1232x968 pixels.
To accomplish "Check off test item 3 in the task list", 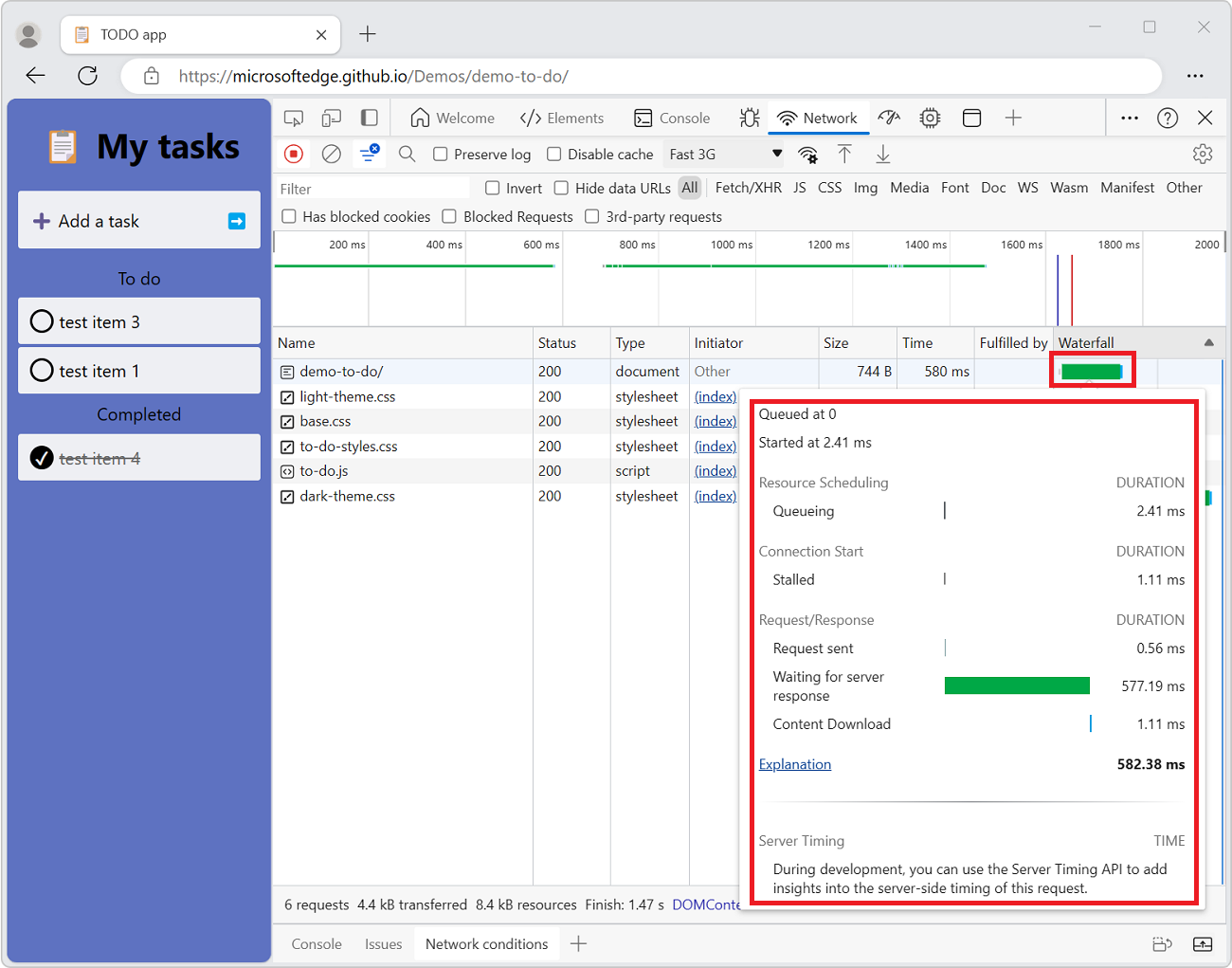I will pos(42,321).
